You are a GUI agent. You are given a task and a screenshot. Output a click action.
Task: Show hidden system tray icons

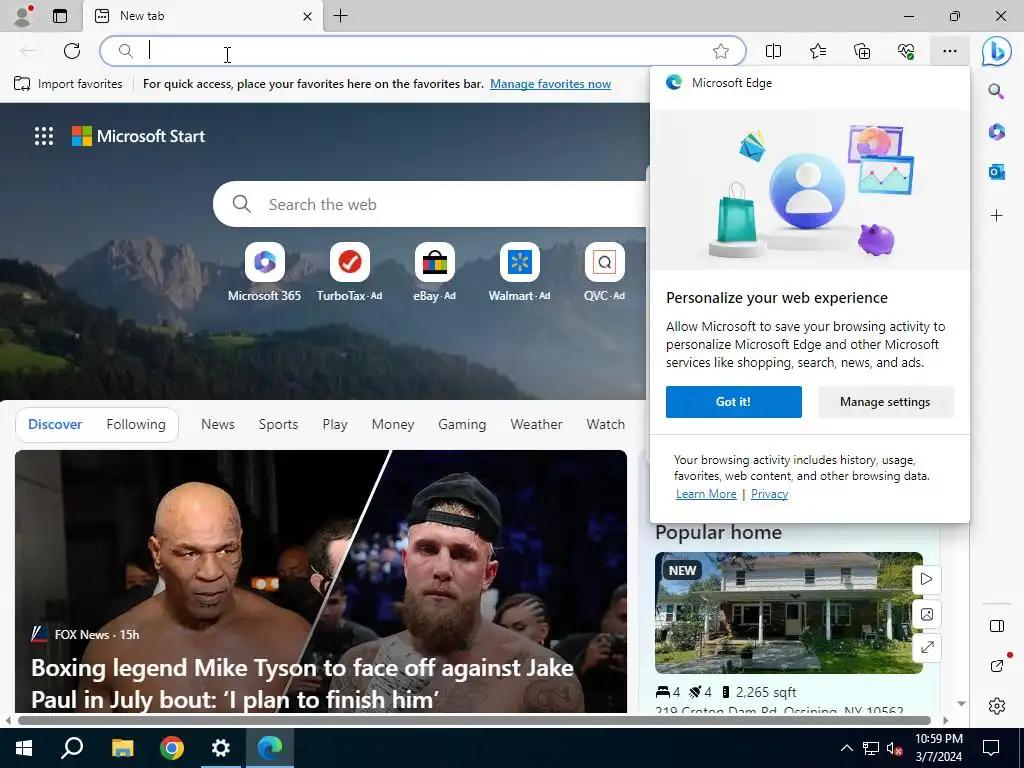[846, 748]
